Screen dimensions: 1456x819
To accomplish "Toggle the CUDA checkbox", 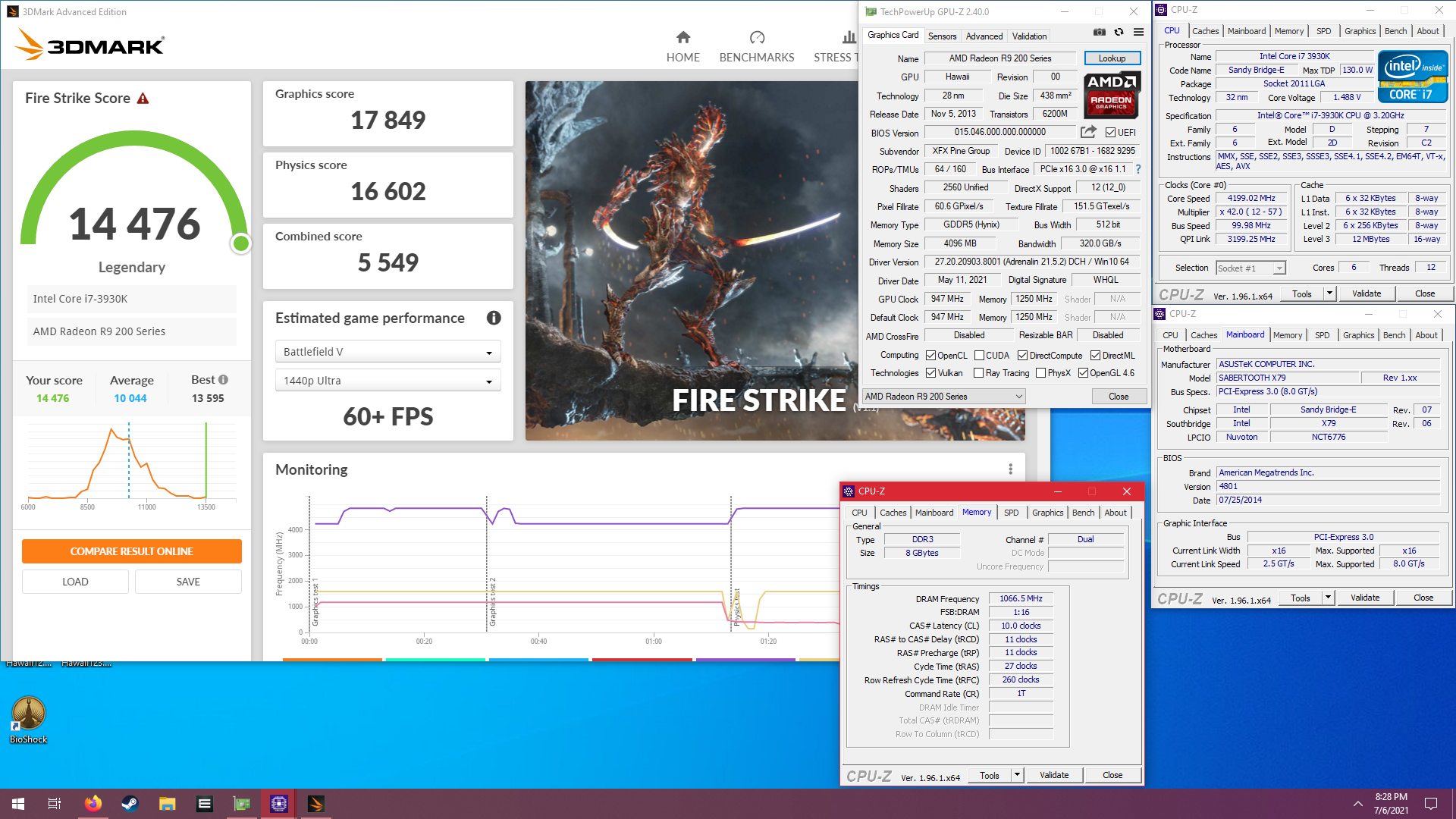I will 979,355.
